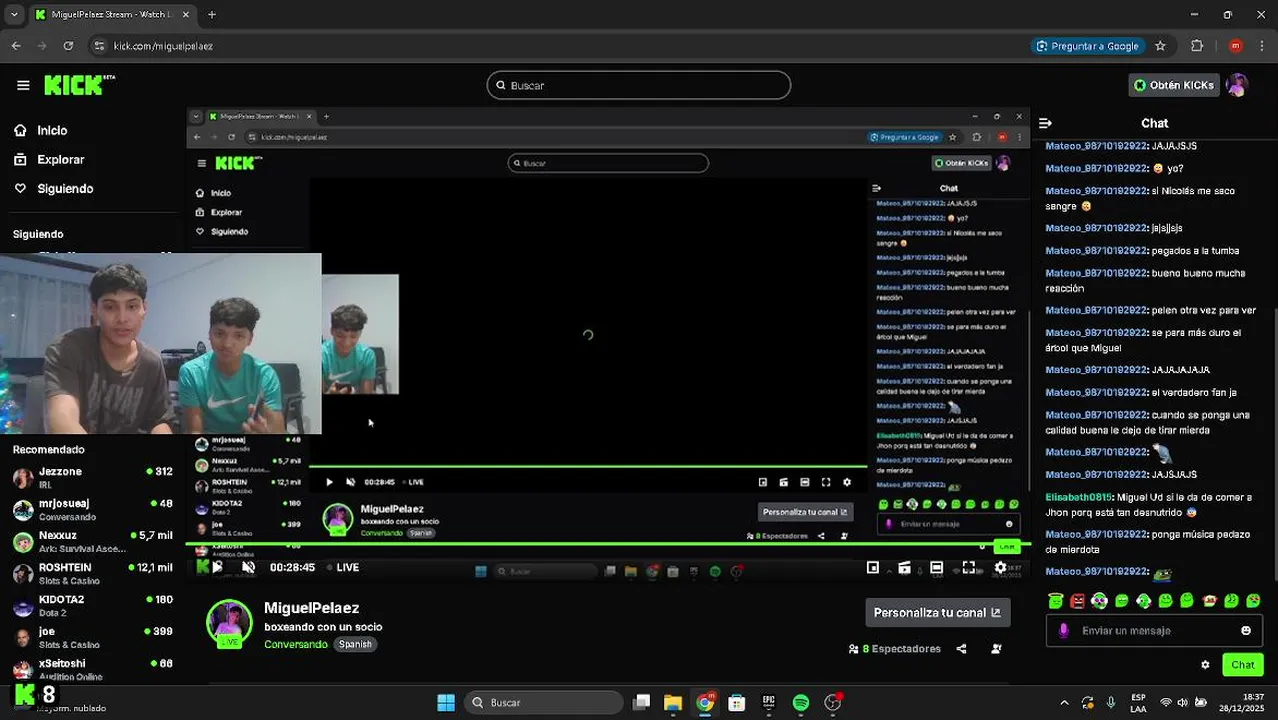This screenshot has height=720, width=1278.
Task: Open Epic Games Launcher from the taskbar
Action: point(769,702)
